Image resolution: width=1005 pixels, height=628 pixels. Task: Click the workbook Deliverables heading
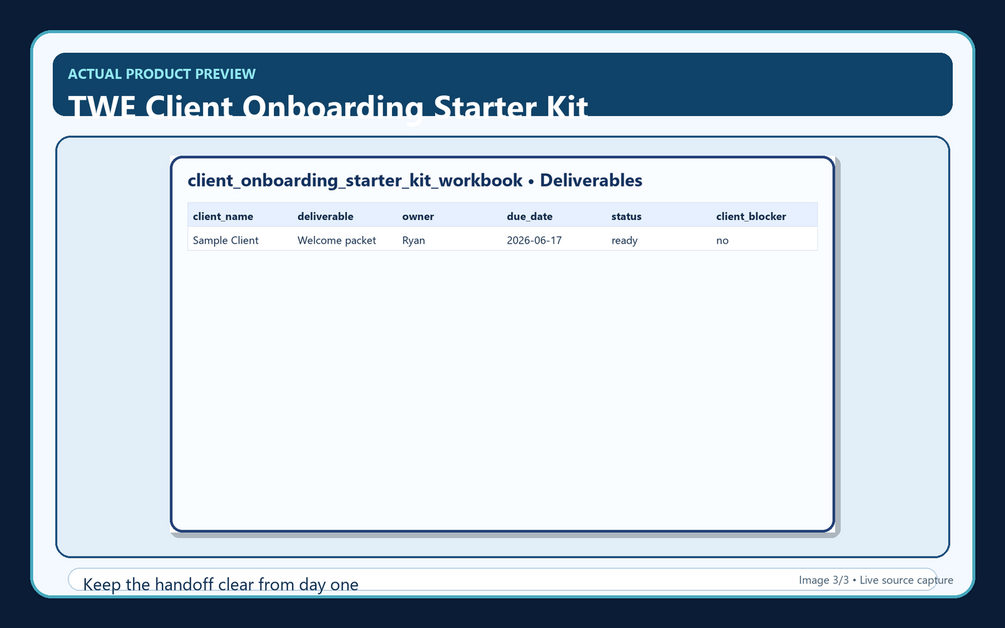pos(415,181)
